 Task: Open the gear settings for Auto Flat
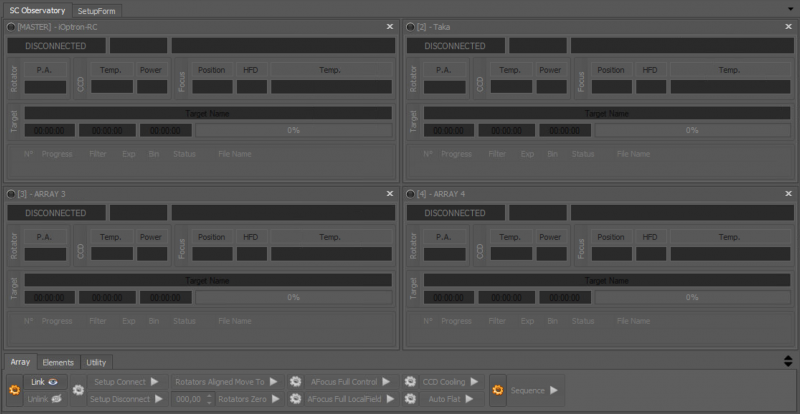(x=410, y=399)
